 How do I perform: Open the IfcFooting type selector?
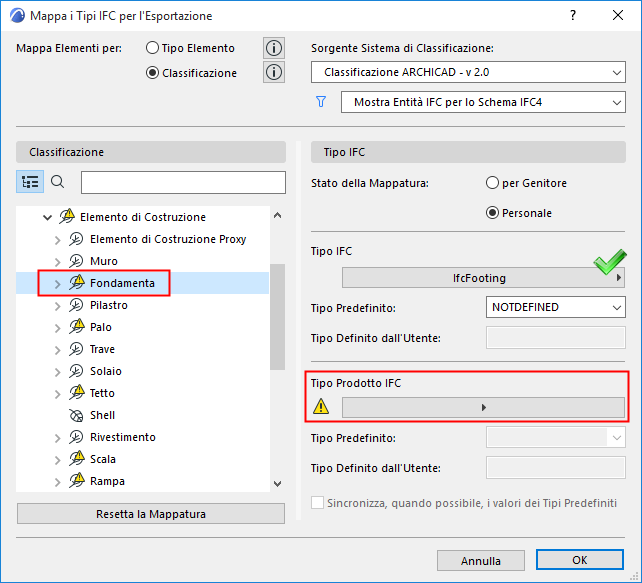click(x=484, y=278)
